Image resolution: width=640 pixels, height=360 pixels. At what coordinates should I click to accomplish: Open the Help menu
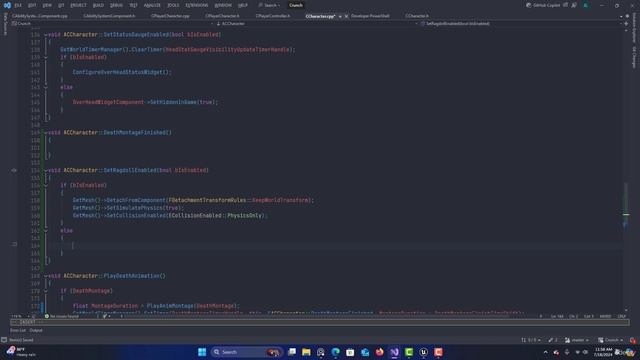(x=243, y=5)
